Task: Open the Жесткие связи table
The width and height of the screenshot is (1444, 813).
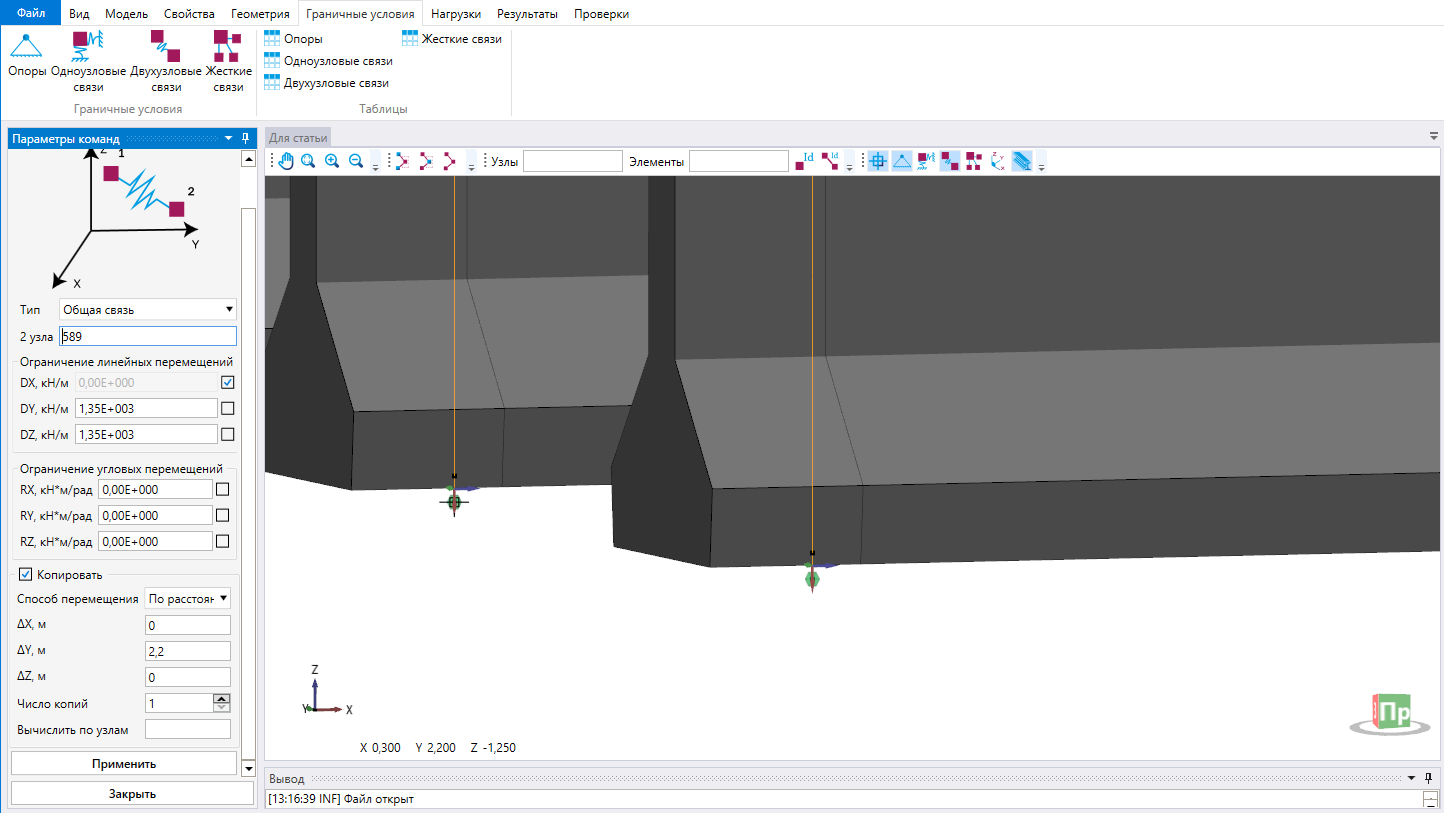Action: tap(452, 39)
